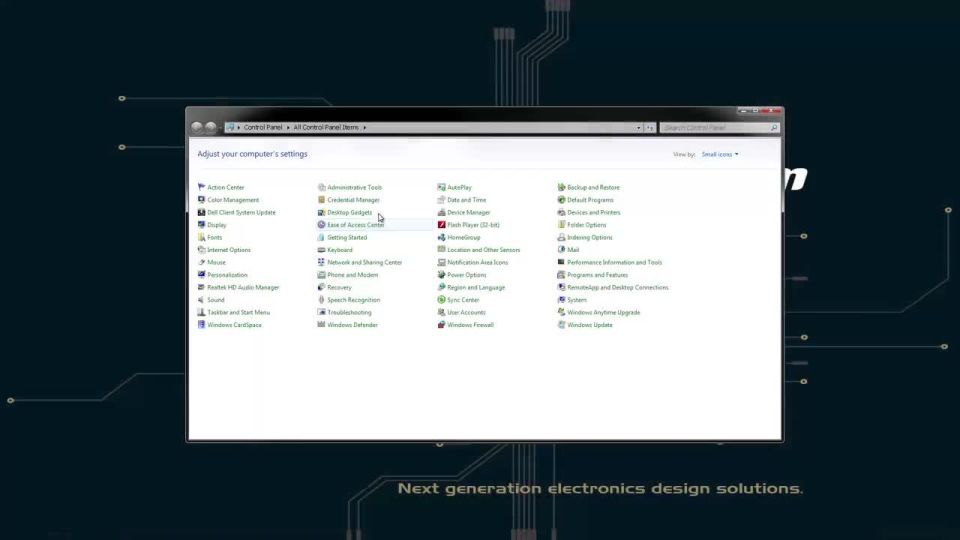Open the Troubleshooting link
Screen dimensions: 960x540
point(349,312)
